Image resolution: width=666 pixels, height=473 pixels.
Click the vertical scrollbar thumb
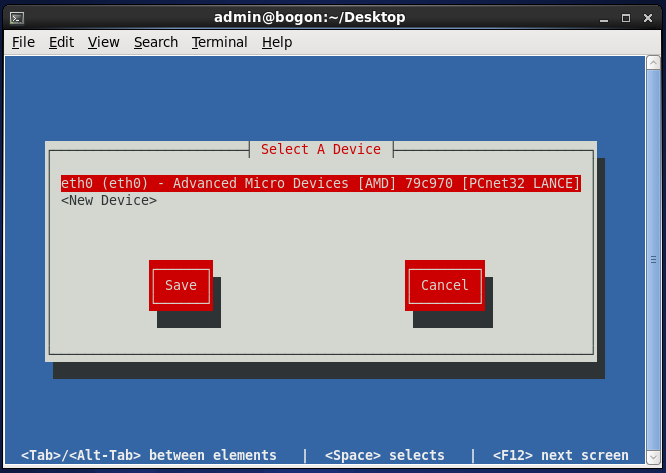(x=653, y=260)
